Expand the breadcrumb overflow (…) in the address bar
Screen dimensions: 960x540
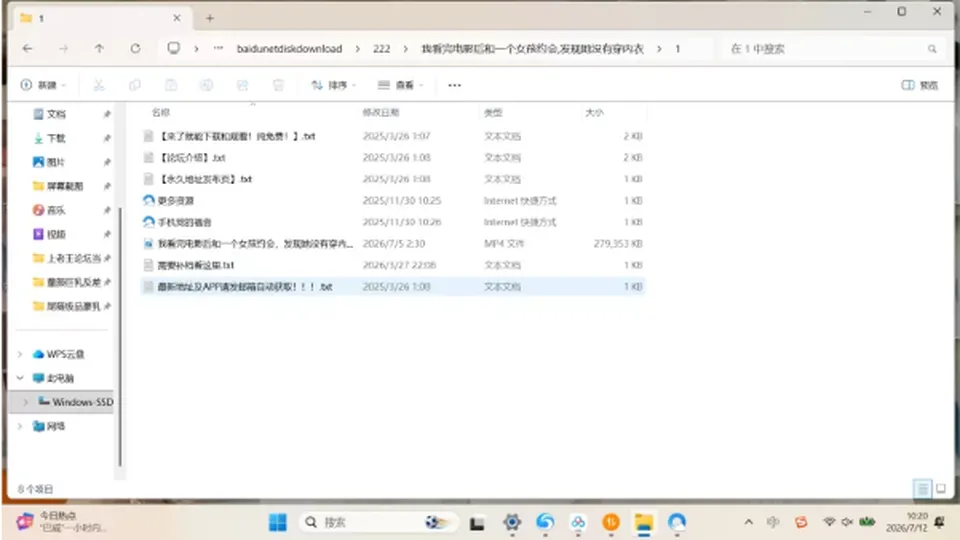pyautogui.click(x=219, y=48)
